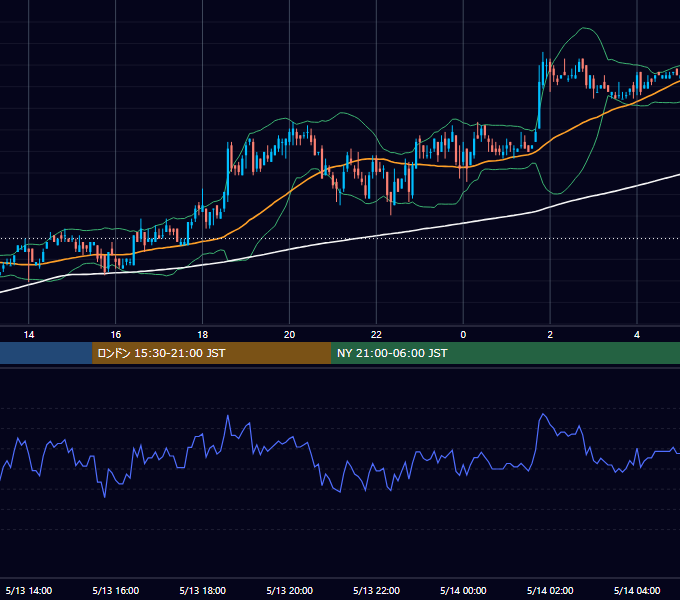Click the 5/13 14:00 time label
Viewport: 680px width, 600px height.
pyautogui.click(x=29, y=590)
